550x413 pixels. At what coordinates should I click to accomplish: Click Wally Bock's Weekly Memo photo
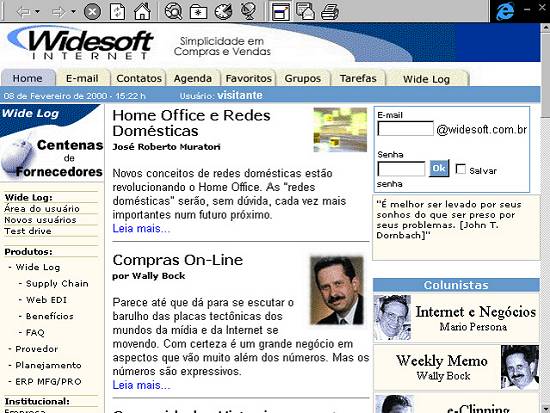tap(520, 367)
